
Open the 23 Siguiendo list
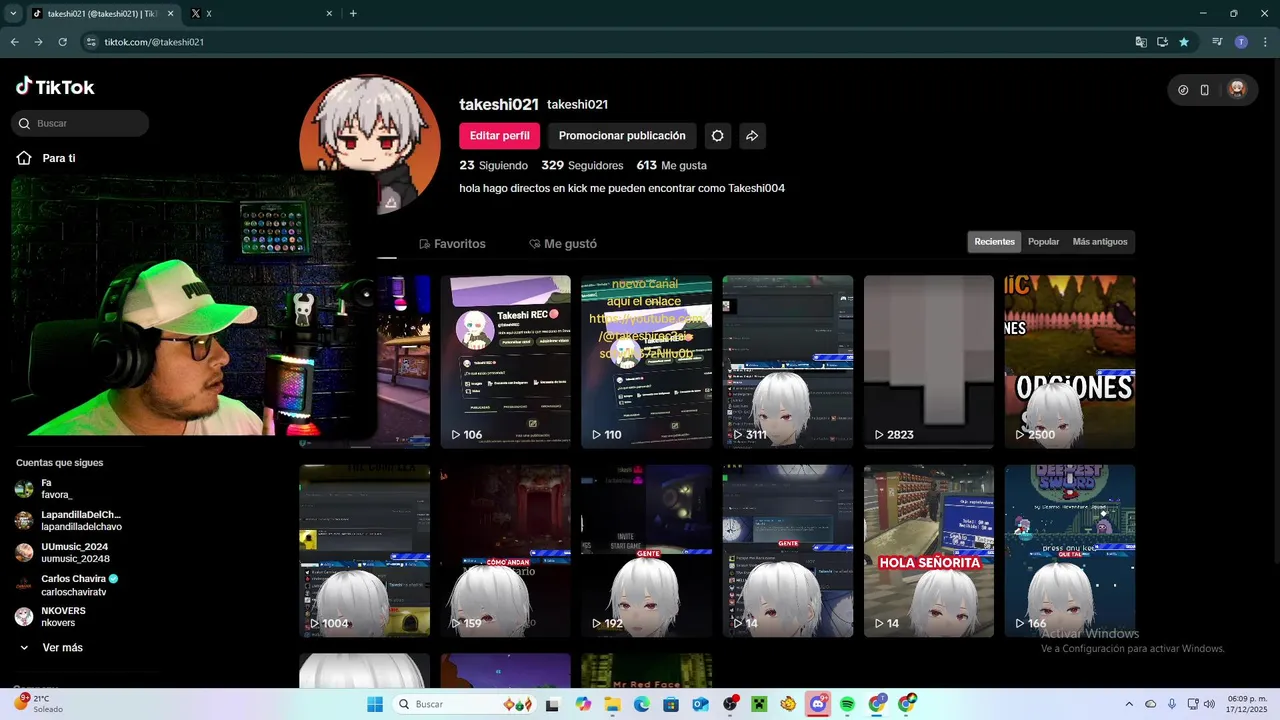tap(493, 165)
